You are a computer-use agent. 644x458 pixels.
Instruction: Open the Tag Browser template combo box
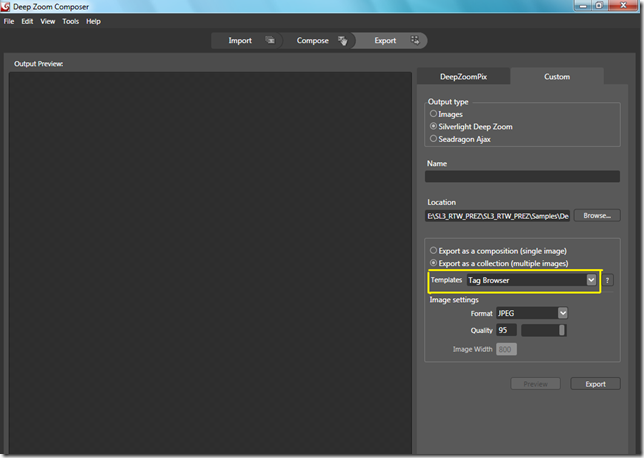pos(531,280)
